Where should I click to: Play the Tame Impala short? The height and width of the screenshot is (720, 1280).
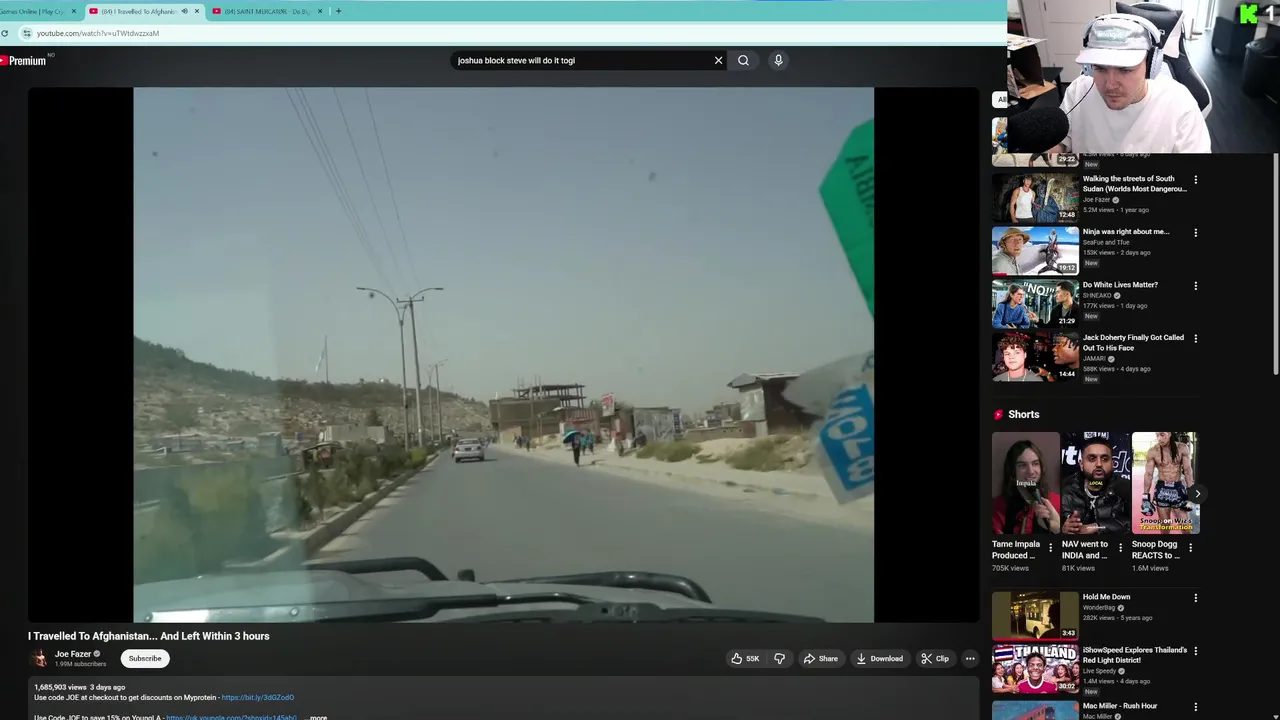pyautogui.click(x=1025, y=483)
